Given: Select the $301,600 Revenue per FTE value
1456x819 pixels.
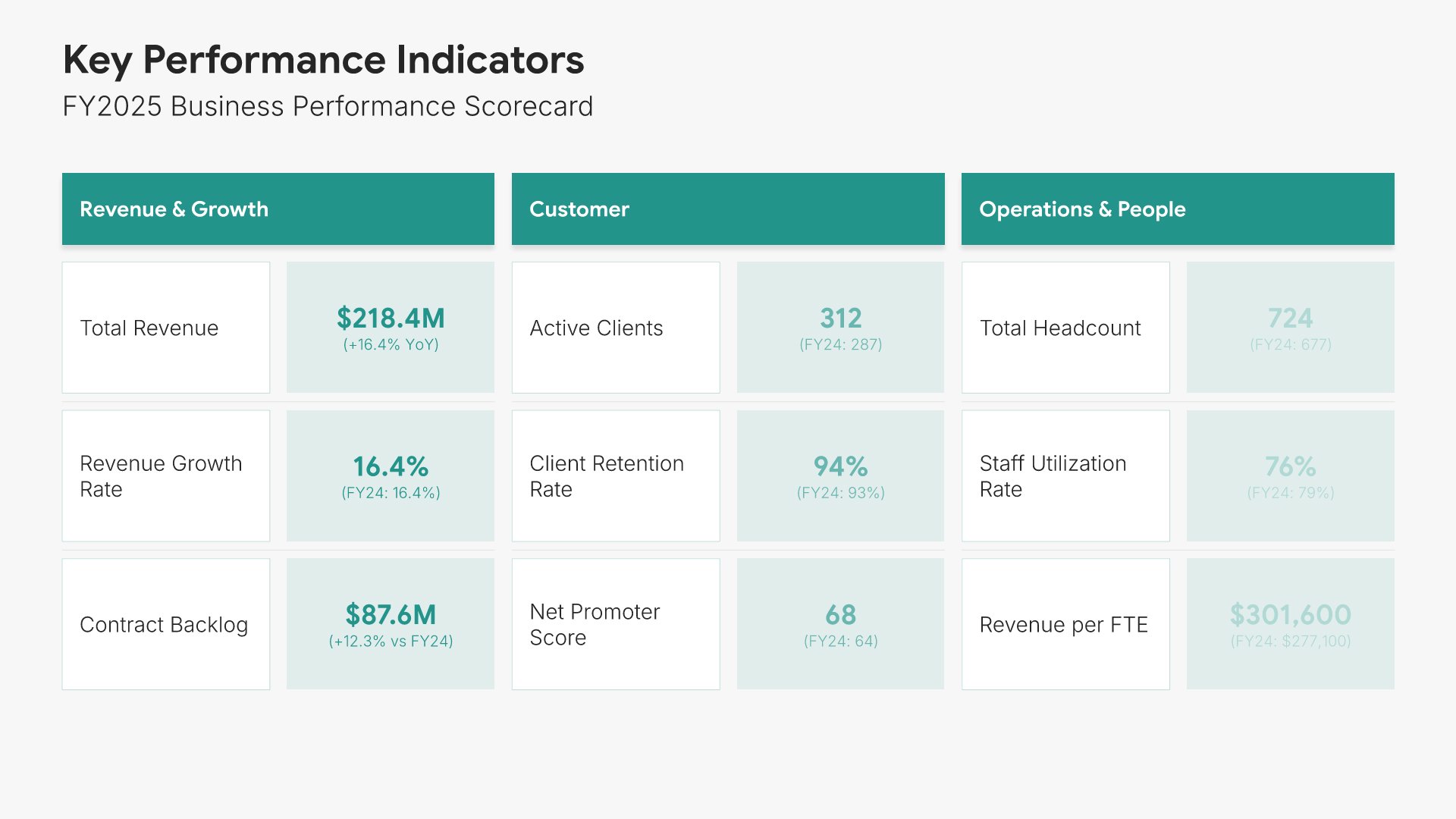Looking at the screenshot, I should (1290, 615).
